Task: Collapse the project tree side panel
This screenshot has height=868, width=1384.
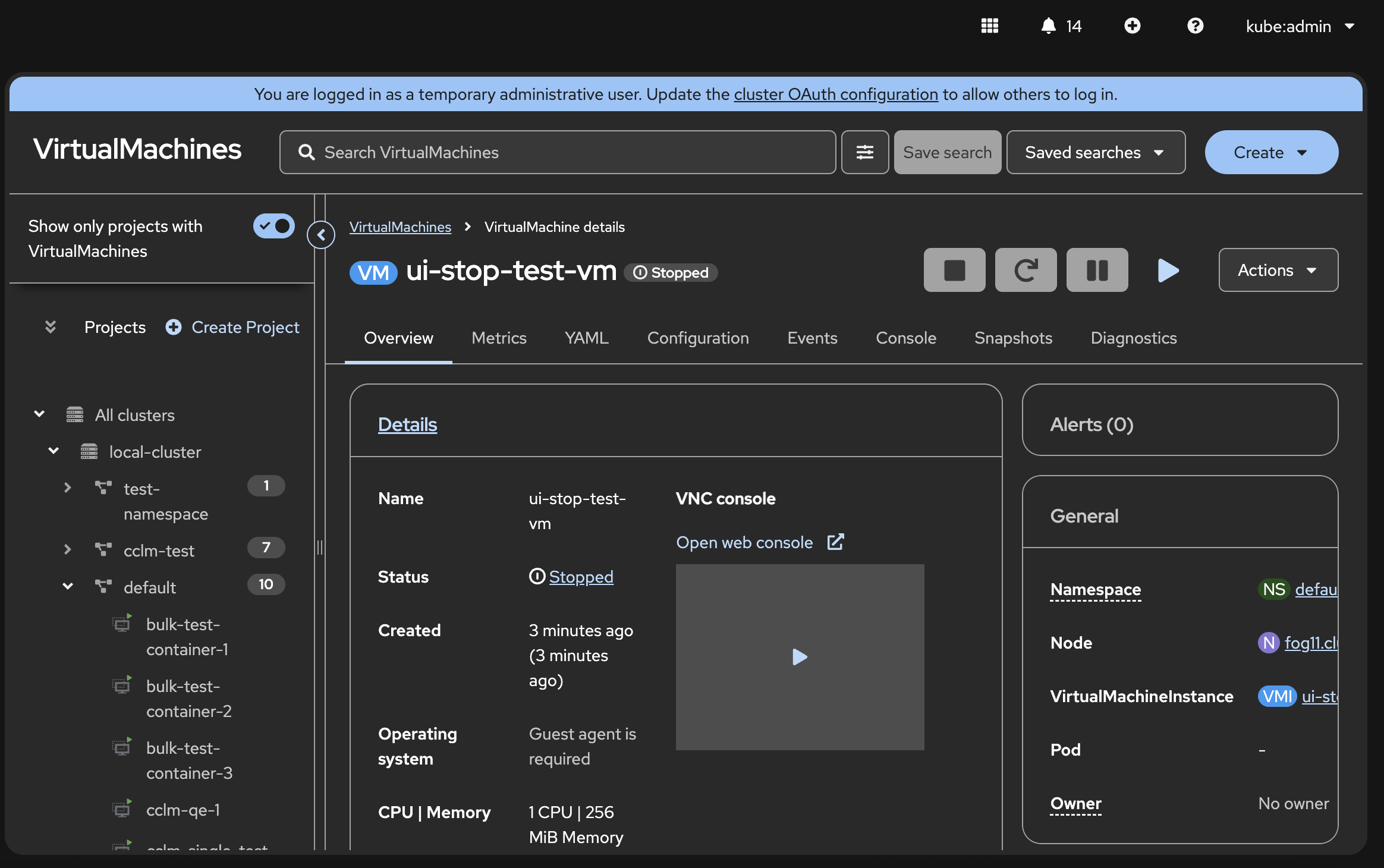Action: 321,235
